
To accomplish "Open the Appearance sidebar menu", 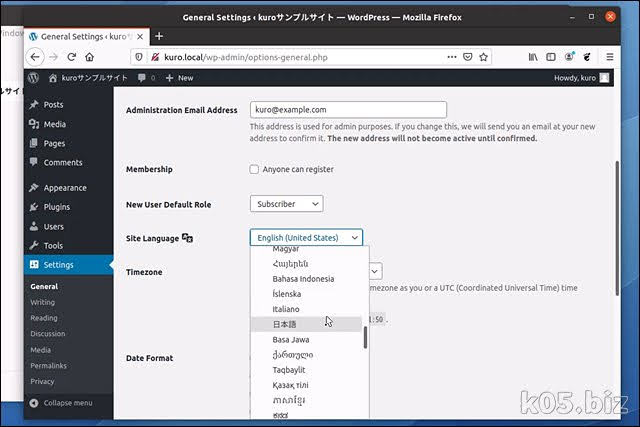I will [x=65, y=188].
